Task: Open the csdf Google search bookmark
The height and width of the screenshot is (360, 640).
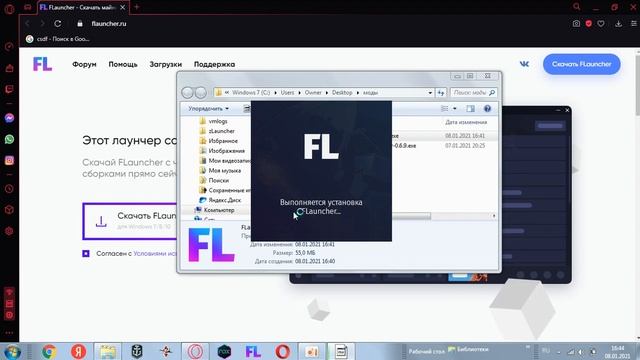Action: pos(58,39)
